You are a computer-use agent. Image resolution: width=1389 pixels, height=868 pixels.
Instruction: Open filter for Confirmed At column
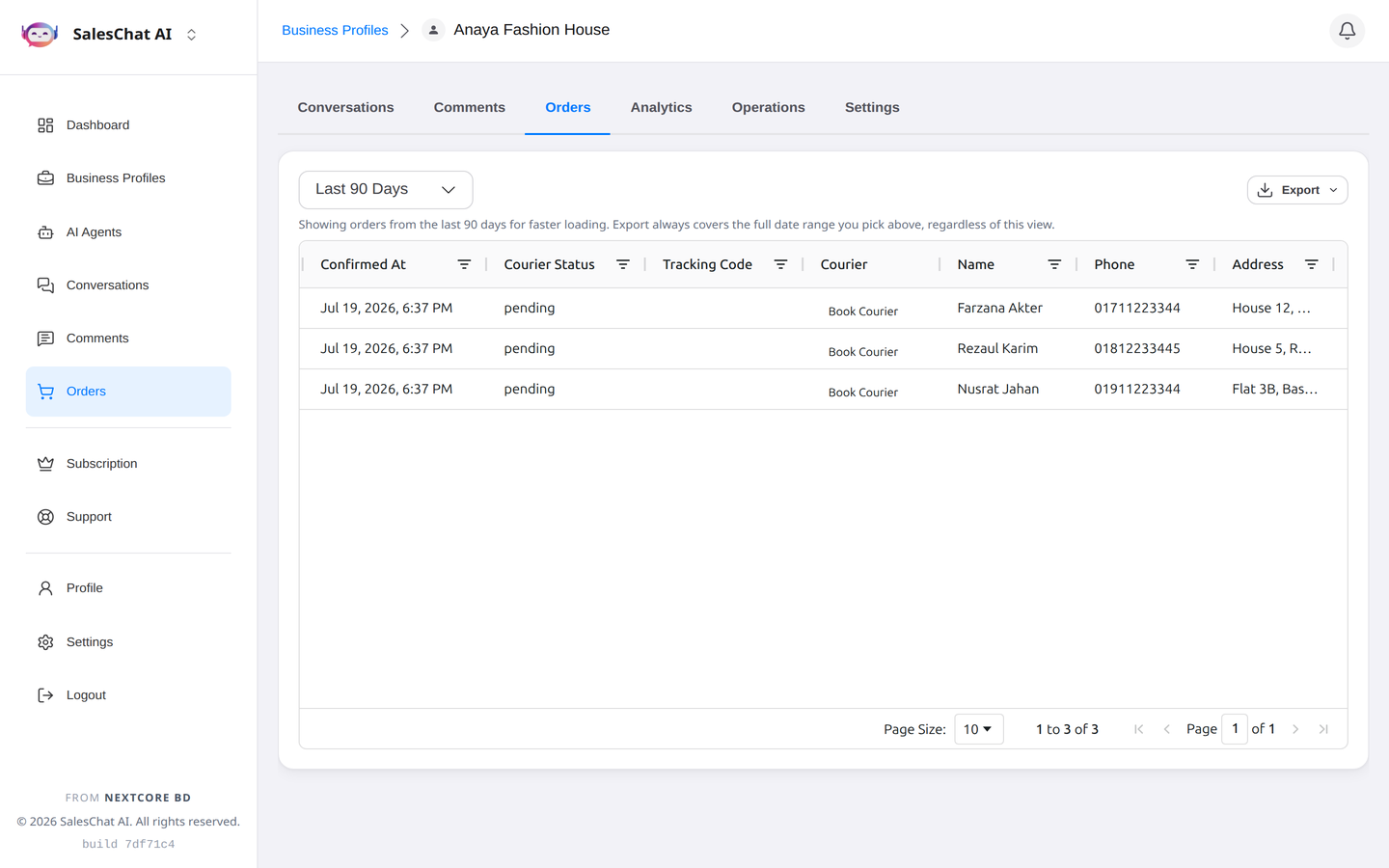(464, 264)
